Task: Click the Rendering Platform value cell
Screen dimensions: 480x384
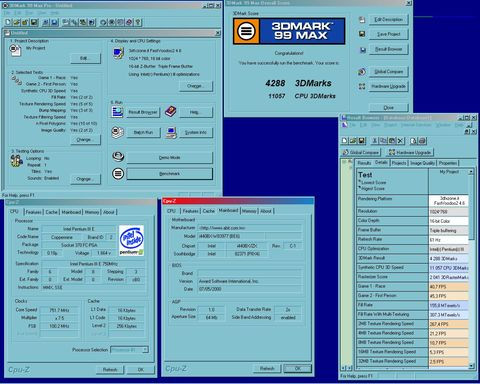Action: point(449,201)
